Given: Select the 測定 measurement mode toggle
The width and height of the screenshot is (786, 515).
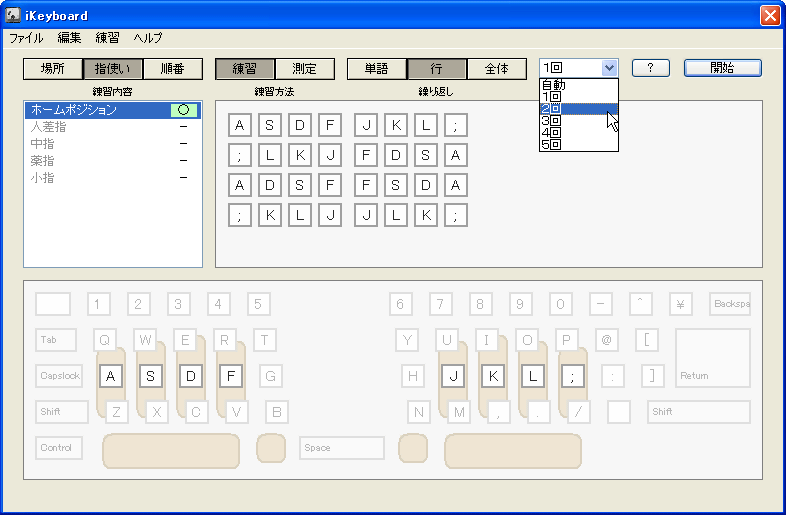Looking at the screenshot, I should 305,69.
